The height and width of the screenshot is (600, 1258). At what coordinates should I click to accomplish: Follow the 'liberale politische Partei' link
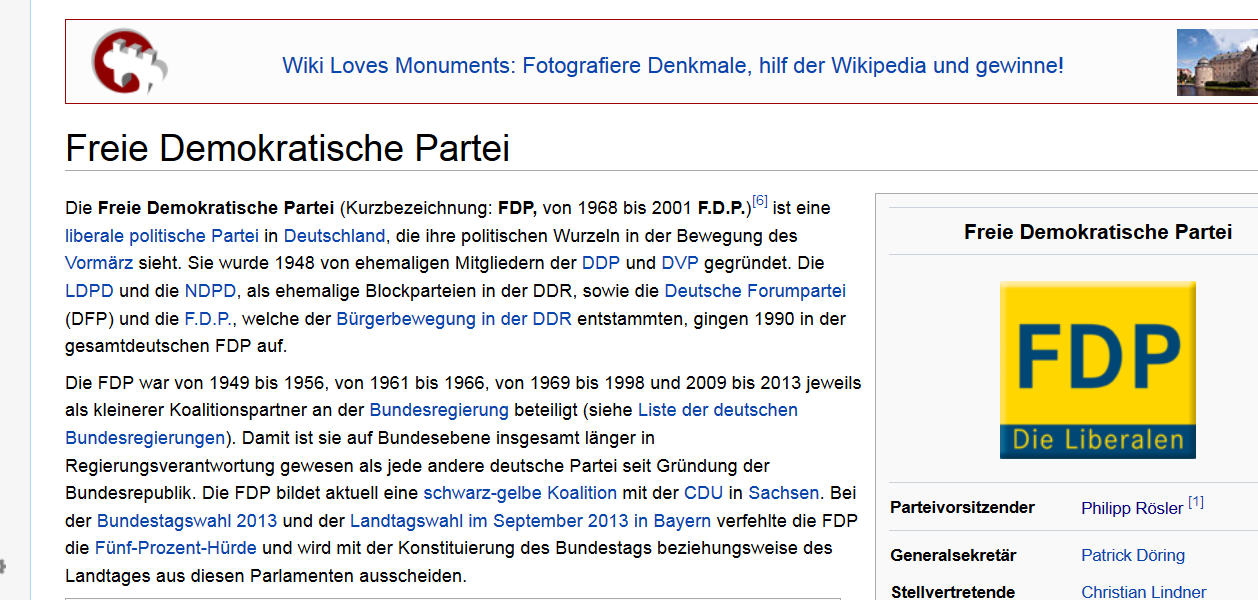162,236
